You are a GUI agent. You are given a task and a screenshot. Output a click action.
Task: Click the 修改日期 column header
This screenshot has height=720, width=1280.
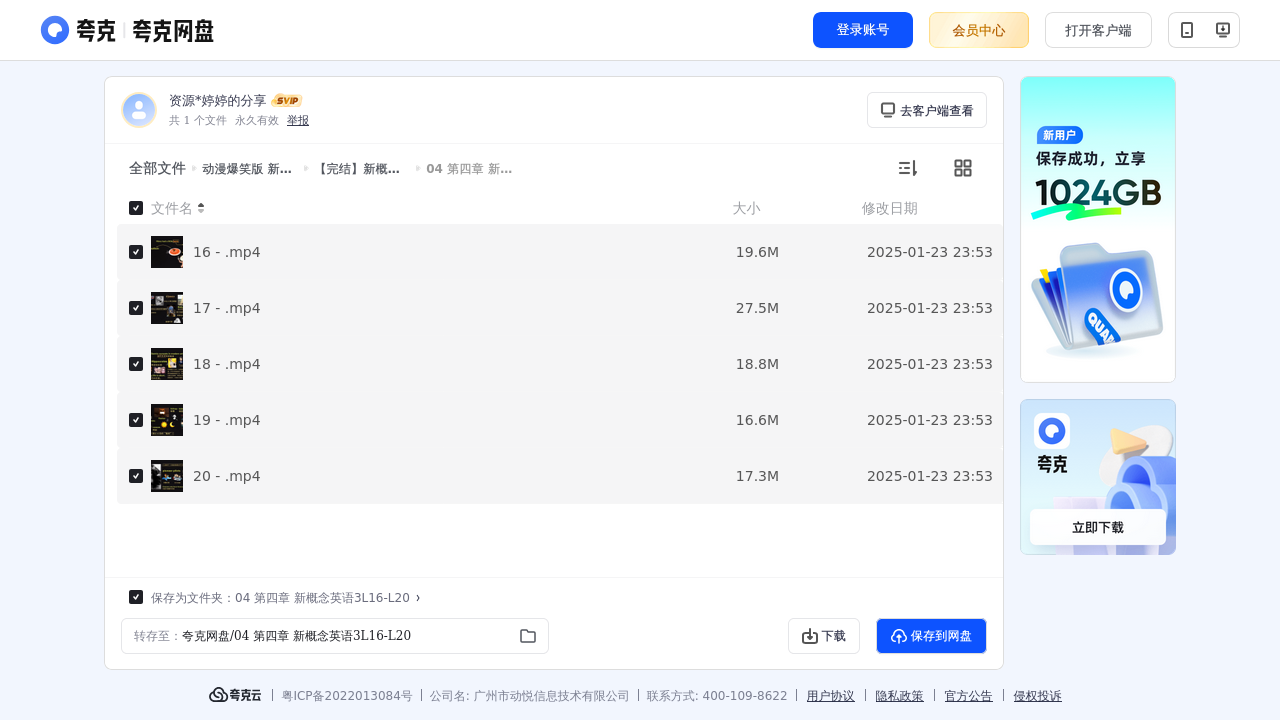890,208
